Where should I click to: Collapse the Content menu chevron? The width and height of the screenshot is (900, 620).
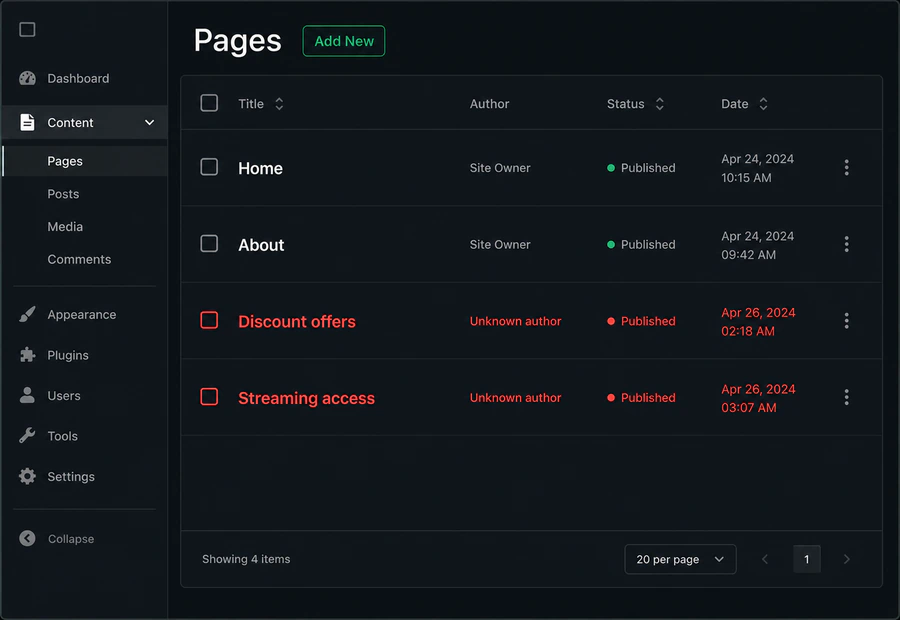149,122
